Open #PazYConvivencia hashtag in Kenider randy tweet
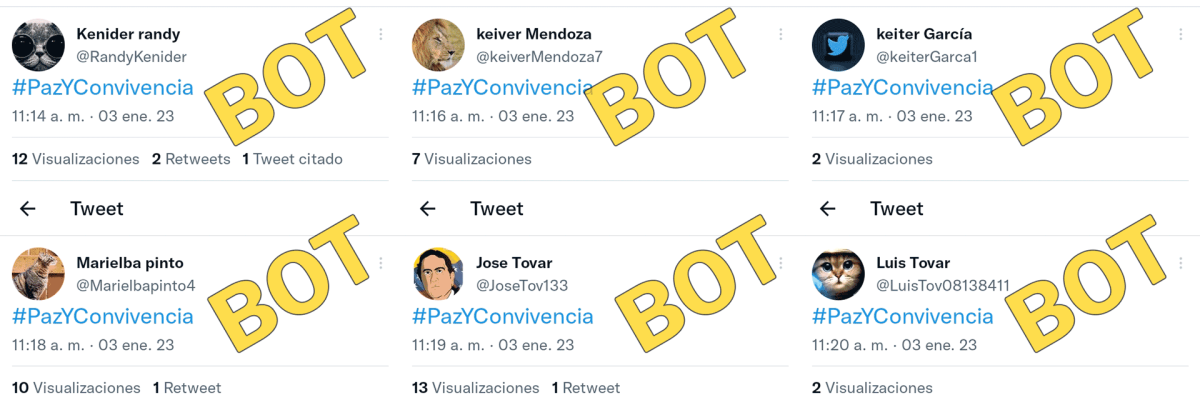Image resolution: width=1200 pixels, height=405 pixels. pyautogui.click(x=103, y=87)
